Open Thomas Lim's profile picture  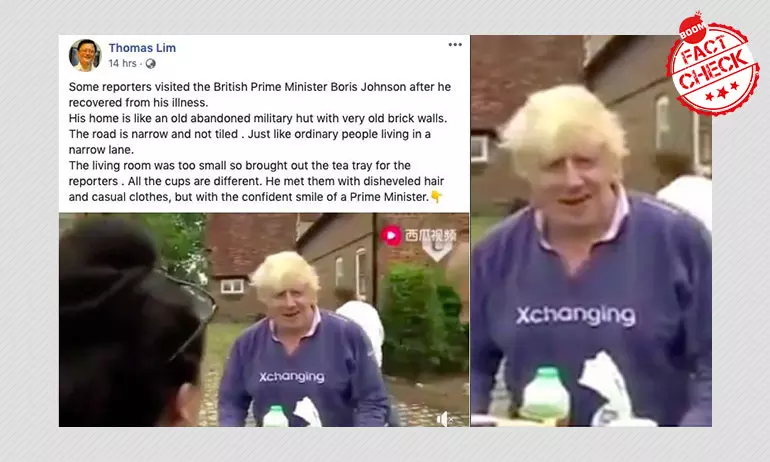(85, 55)
